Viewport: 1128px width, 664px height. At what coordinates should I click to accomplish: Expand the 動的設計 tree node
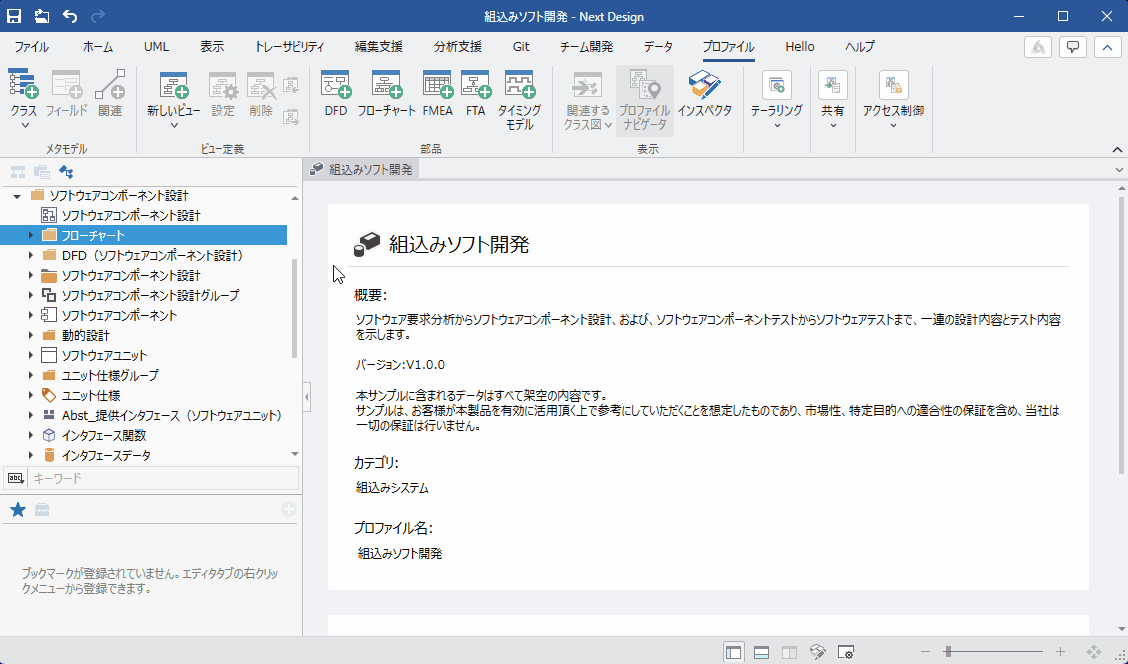coord(30,335)
